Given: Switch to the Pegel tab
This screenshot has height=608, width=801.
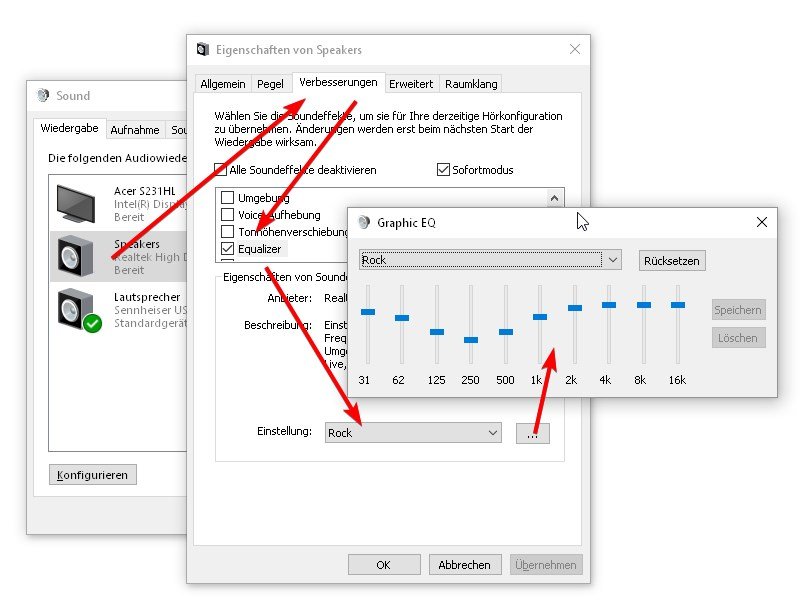Looking at the screenshot, I should (x=271, y=83).
